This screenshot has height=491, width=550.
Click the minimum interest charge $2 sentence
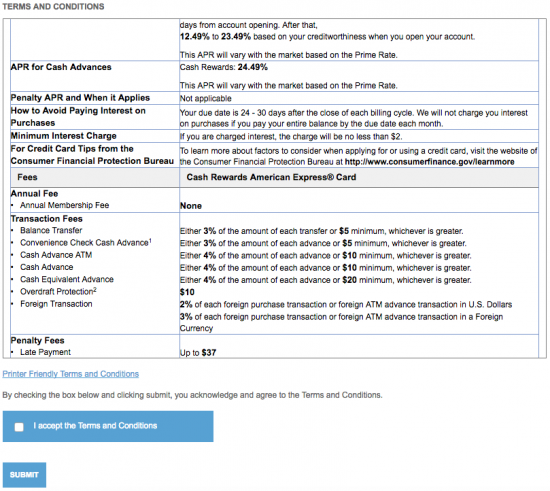(291, 136)
